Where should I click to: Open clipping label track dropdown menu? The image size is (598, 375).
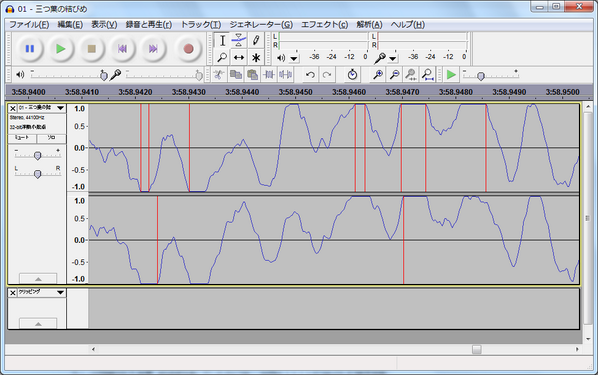(x=60, y=293)
